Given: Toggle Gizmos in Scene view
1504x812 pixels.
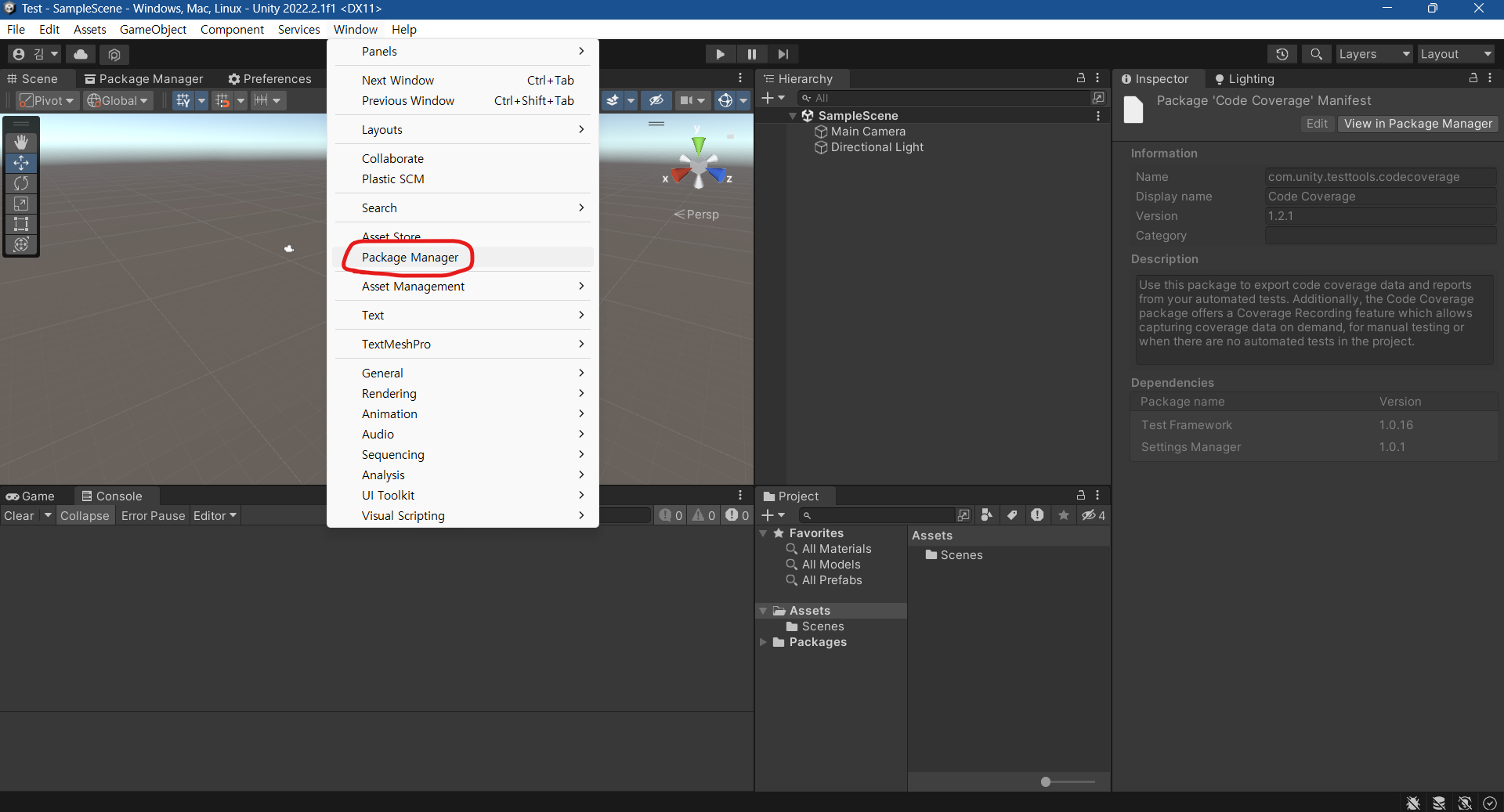Looking at the screenshot, I should click(x=725, y=100).
